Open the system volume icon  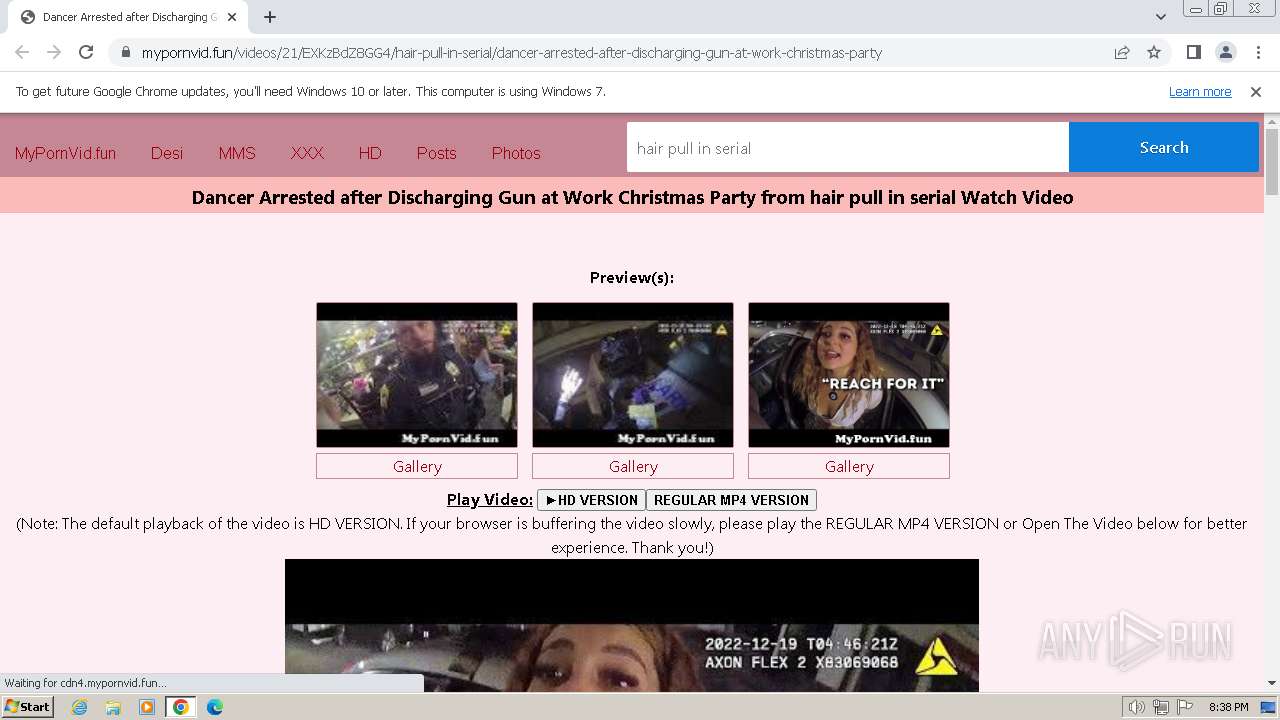(x=1137, y=707)
